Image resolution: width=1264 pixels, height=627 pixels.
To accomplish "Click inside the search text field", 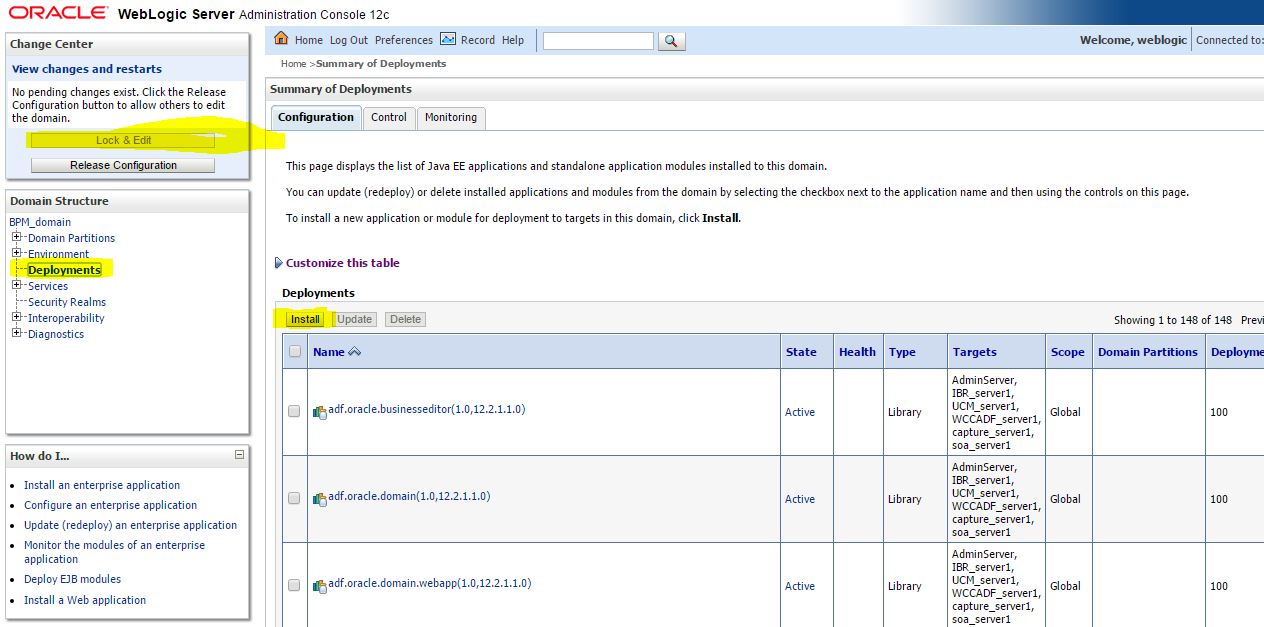I will tap(597, 40).
